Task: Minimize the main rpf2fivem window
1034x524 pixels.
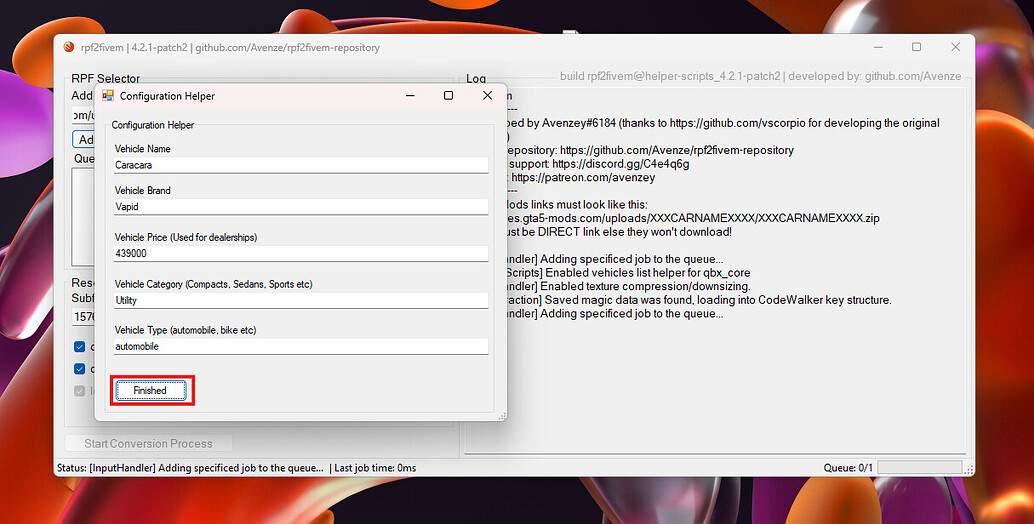Action: pyautogui.click(x=877, y=47)
